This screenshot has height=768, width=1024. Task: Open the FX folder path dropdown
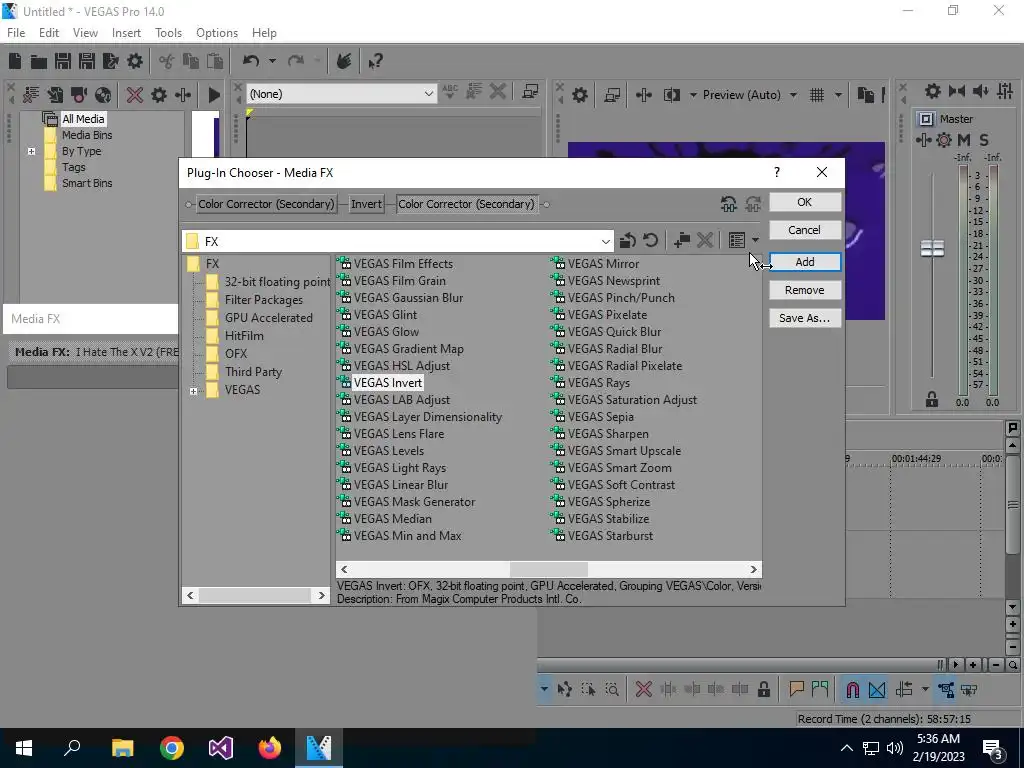605,242
